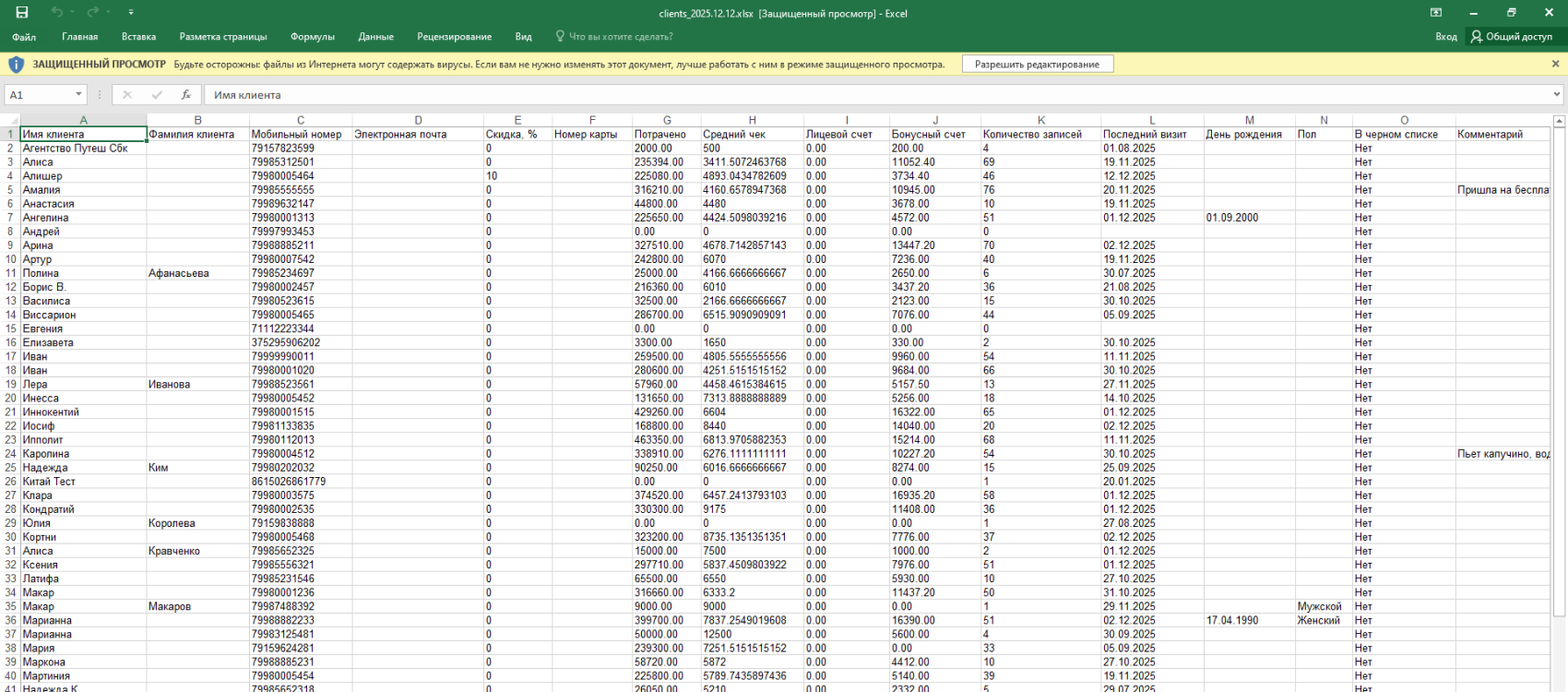Screen dimensions: 1568x692
Task: Click the Save icon in the title bar
Action: point(22,13)
